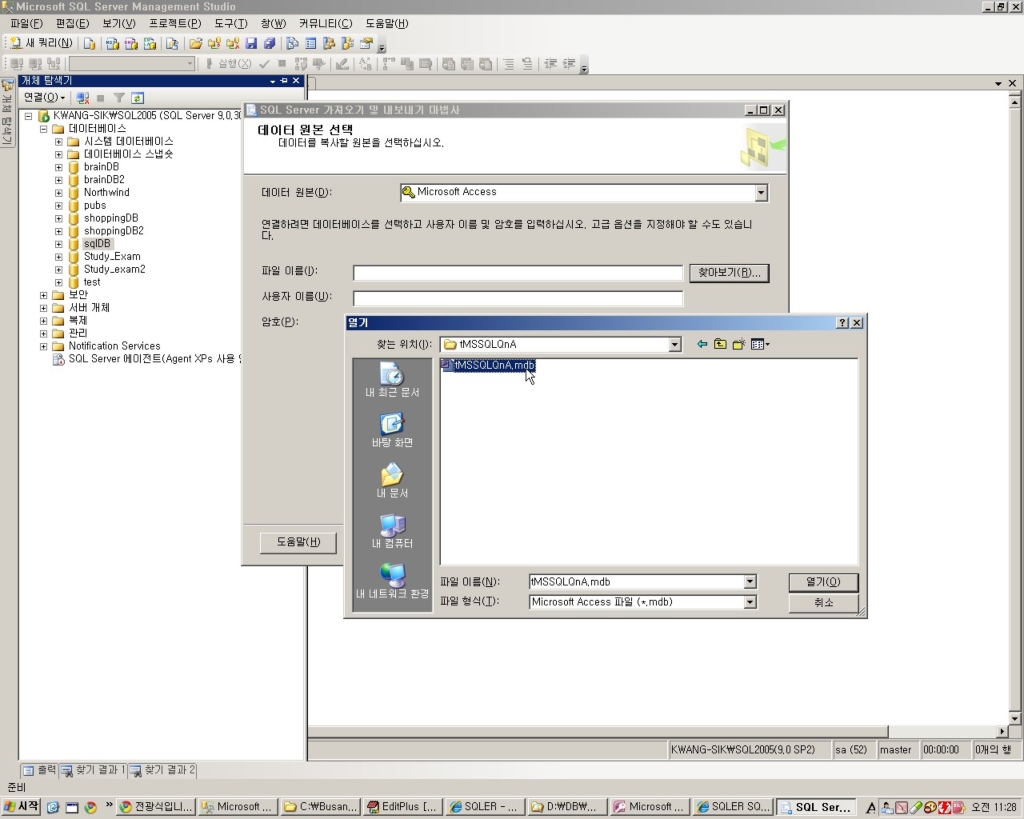This screenshot has width=1024, height=819.
Task: Click the wizard File name (파일 이름) input field
Action: pyautogui.click(x=518, y=273)
